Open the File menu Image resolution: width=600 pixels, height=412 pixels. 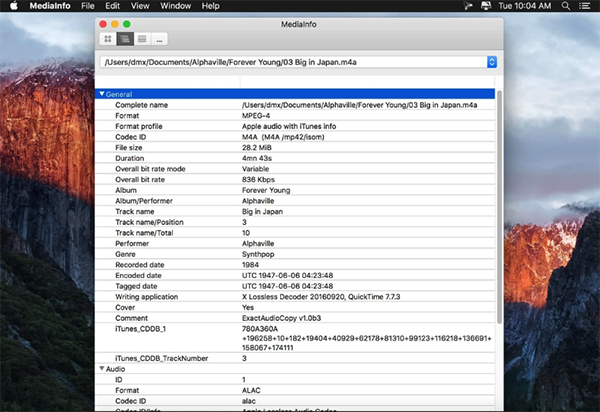[x=88, y=6]
